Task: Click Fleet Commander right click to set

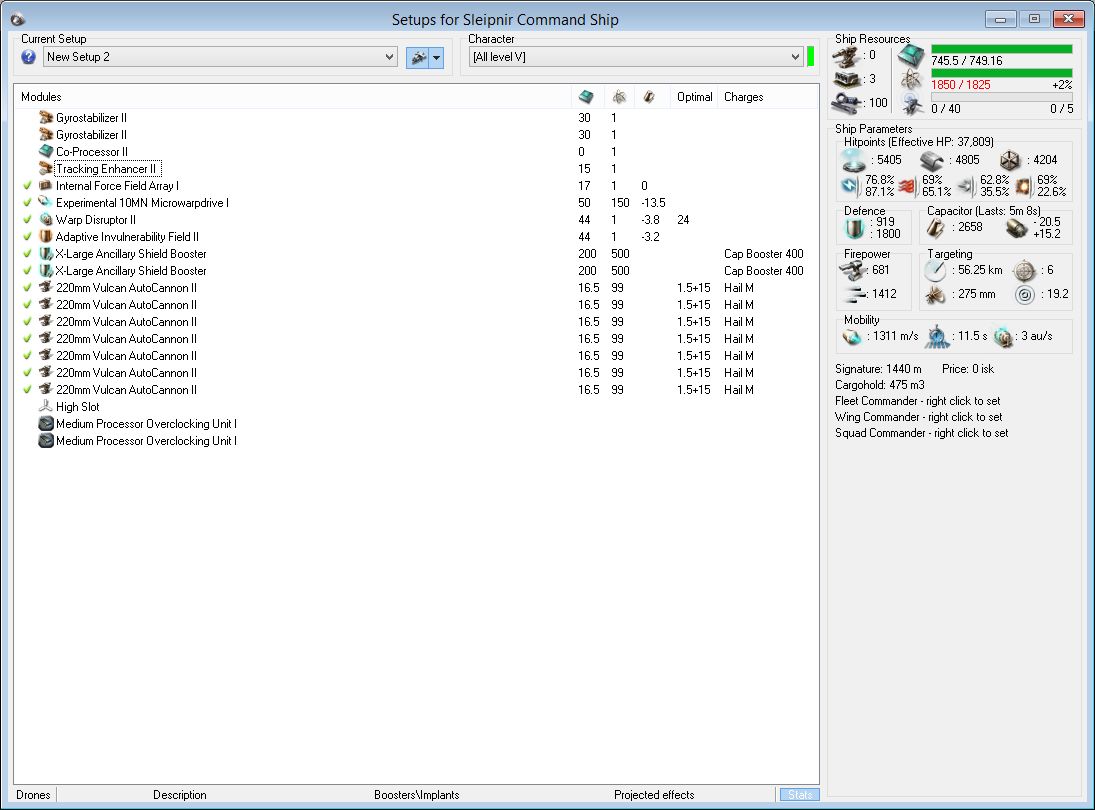Action: pyautogui.click(x=918, y=401)
